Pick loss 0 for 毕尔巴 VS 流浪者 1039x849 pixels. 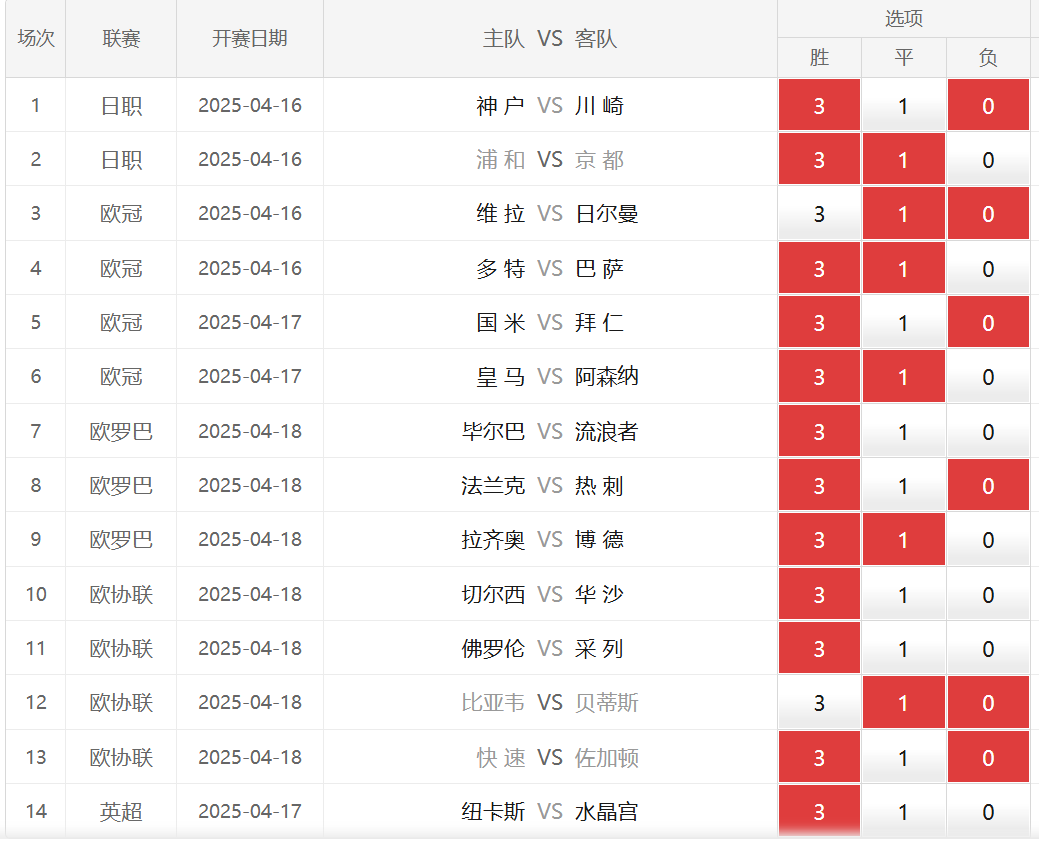[988, 431]
